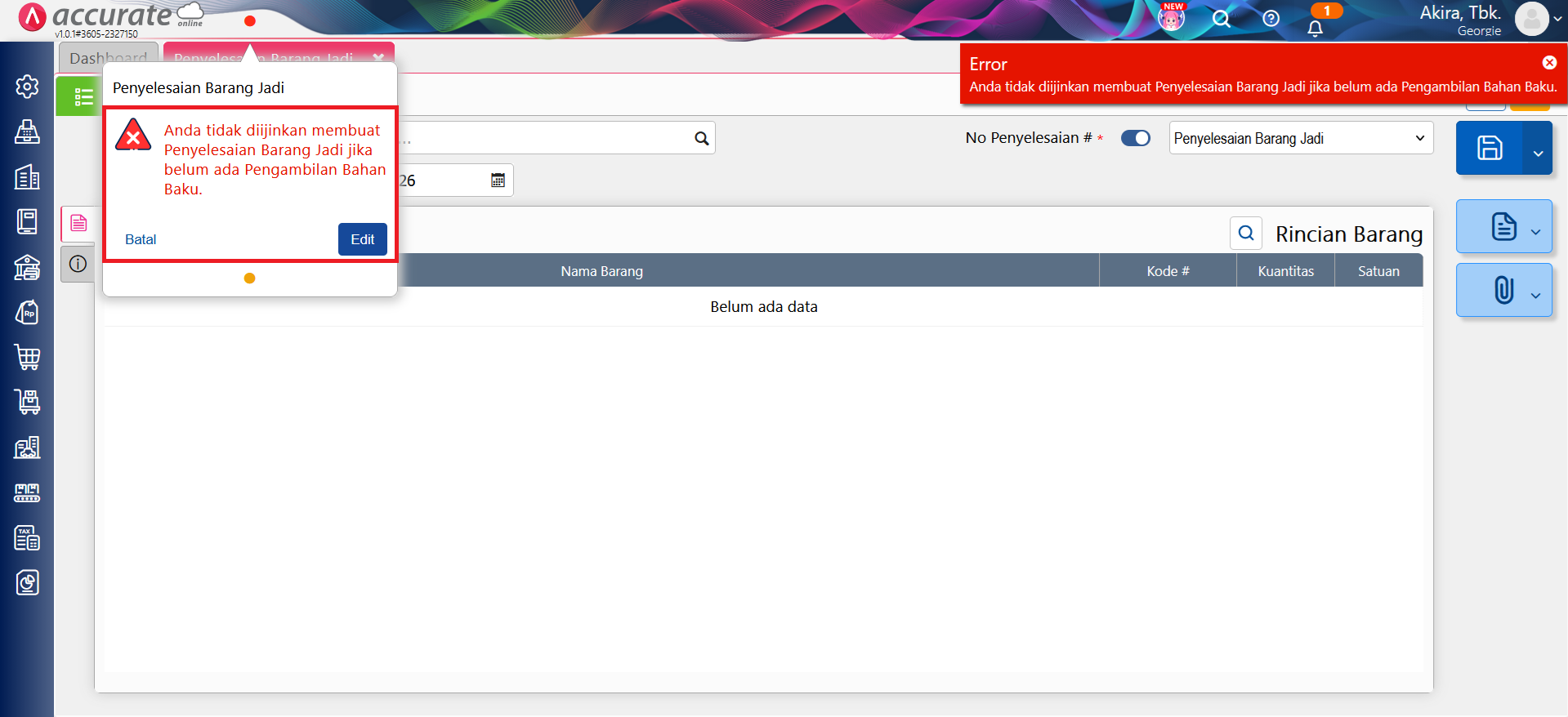Click the Nama Barang column header
1568x717 pixels.
click(601, 271)
